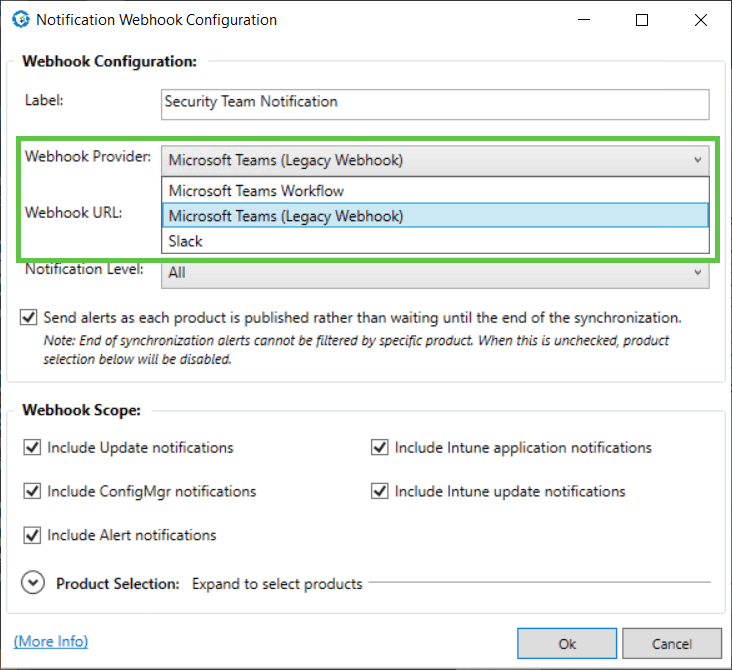
Task: Close the Notification Webhook Configuration window
Action: click(x=701, y=20)
